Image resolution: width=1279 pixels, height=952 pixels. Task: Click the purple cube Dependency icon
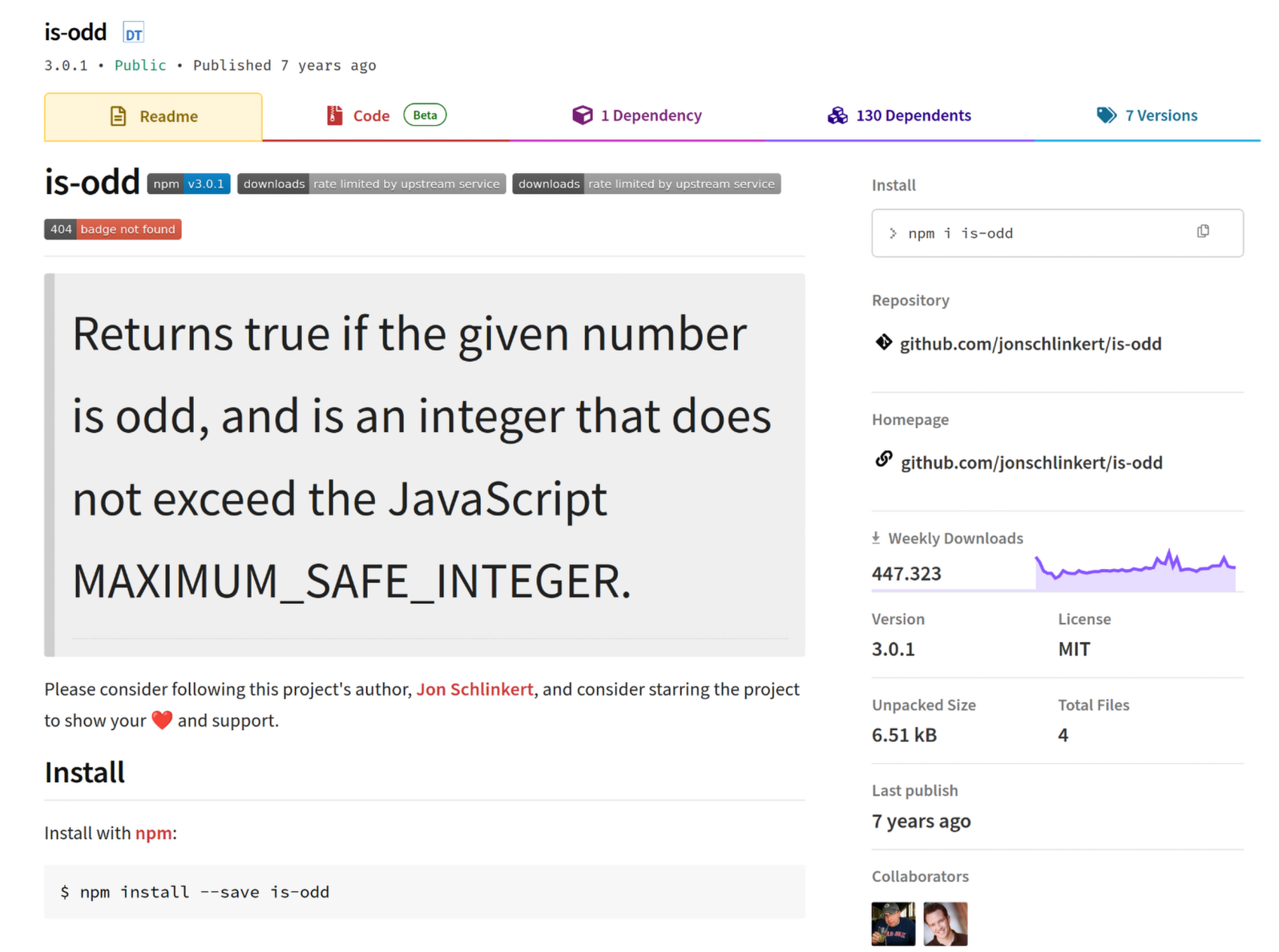point(582,115)
